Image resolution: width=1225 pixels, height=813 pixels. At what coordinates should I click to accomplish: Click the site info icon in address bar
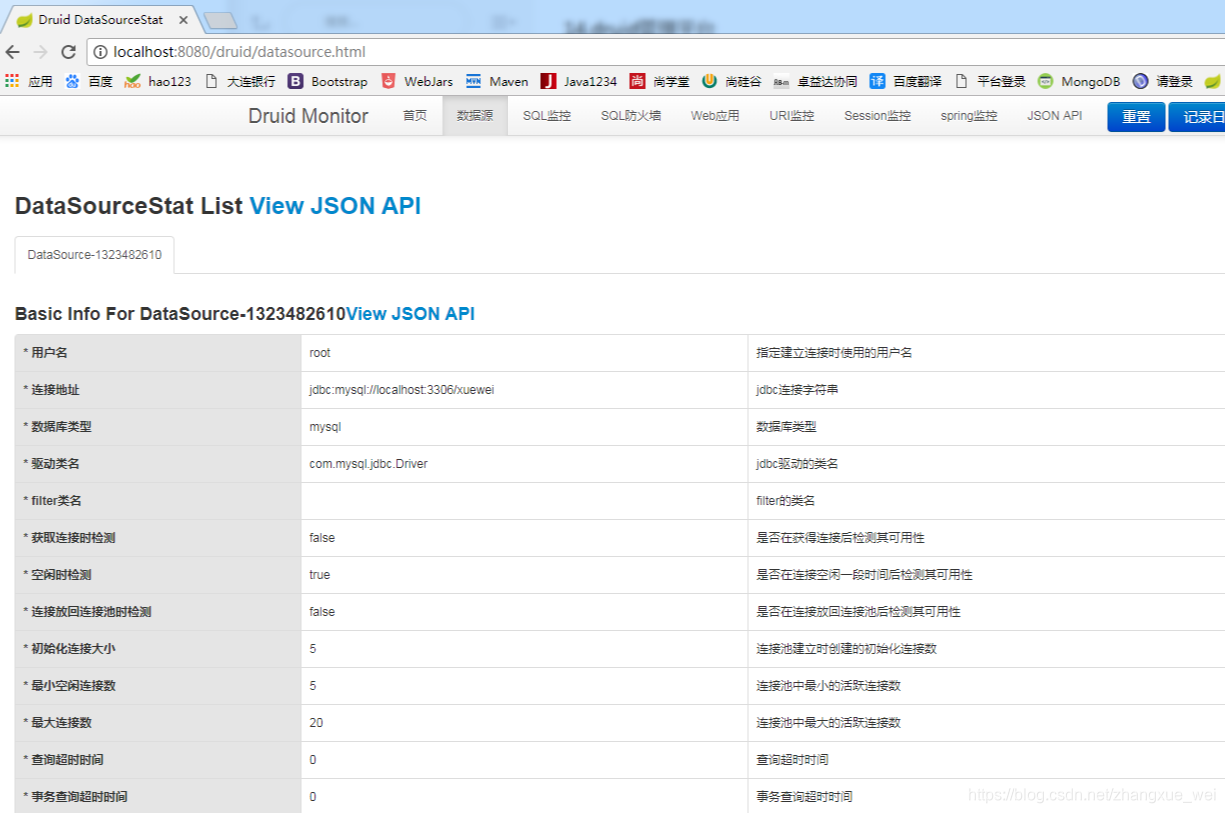pos(101,52)
